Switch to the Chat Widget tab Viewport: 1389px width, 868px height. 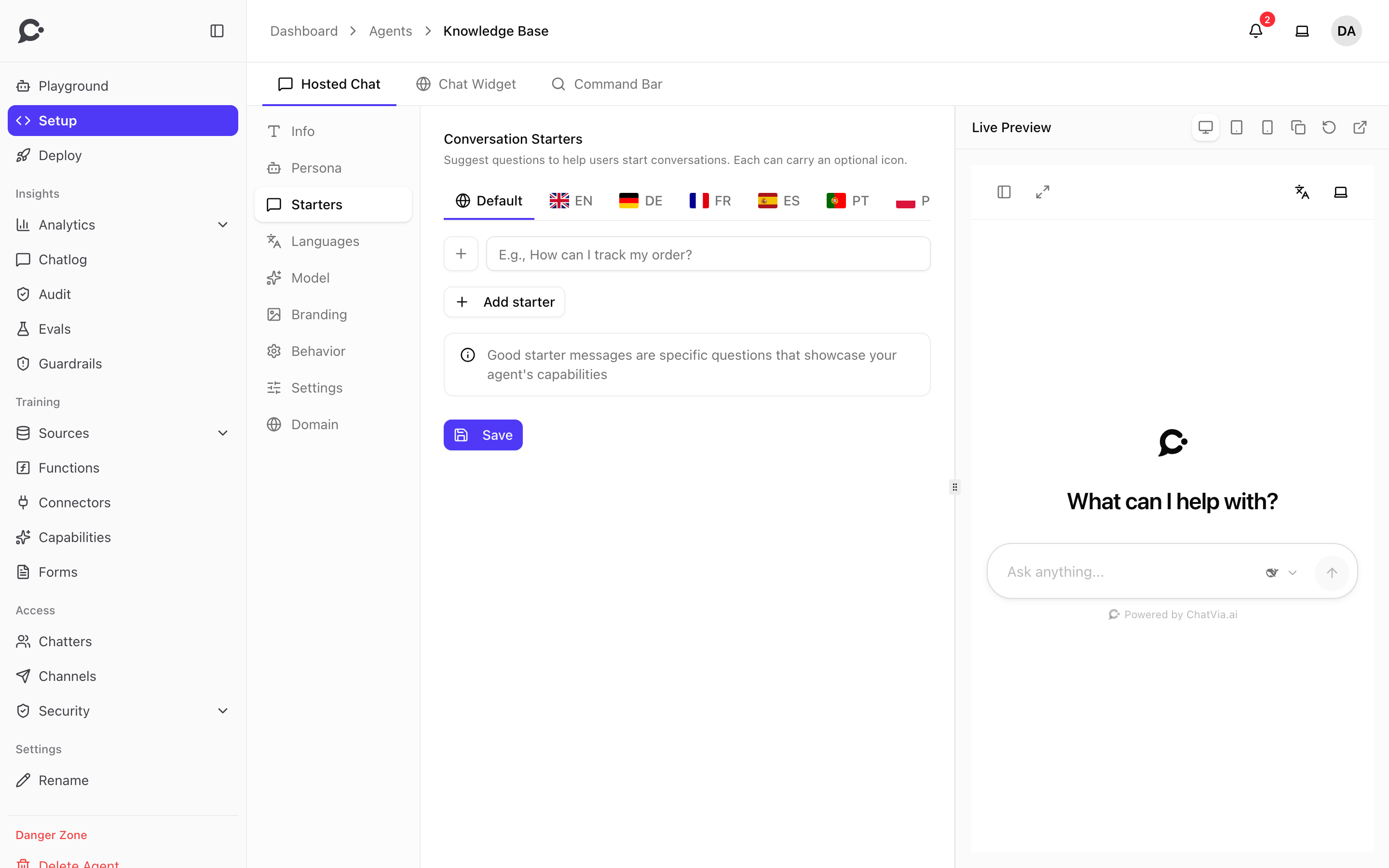point(465,84)
